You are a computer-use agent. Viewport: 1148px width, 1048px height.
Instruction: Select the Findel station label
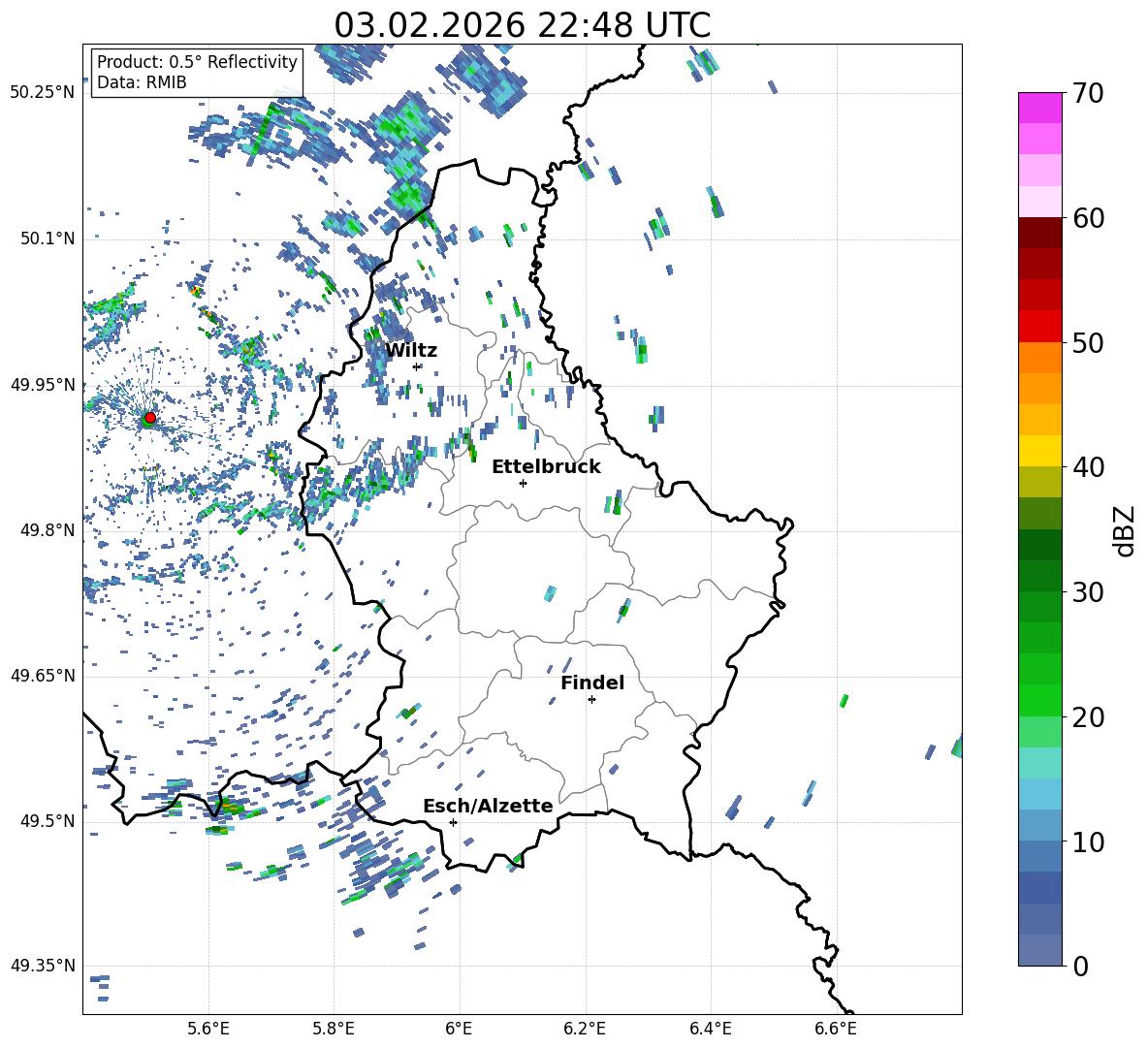click(x=592, y=683)
